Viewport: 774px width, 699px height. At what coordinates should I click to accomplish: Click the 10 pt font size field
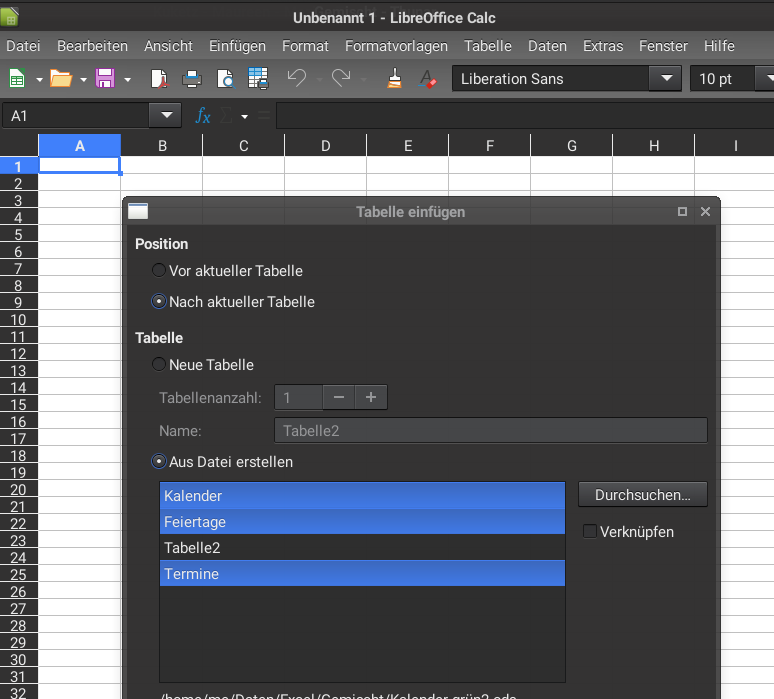coord(722,78)
